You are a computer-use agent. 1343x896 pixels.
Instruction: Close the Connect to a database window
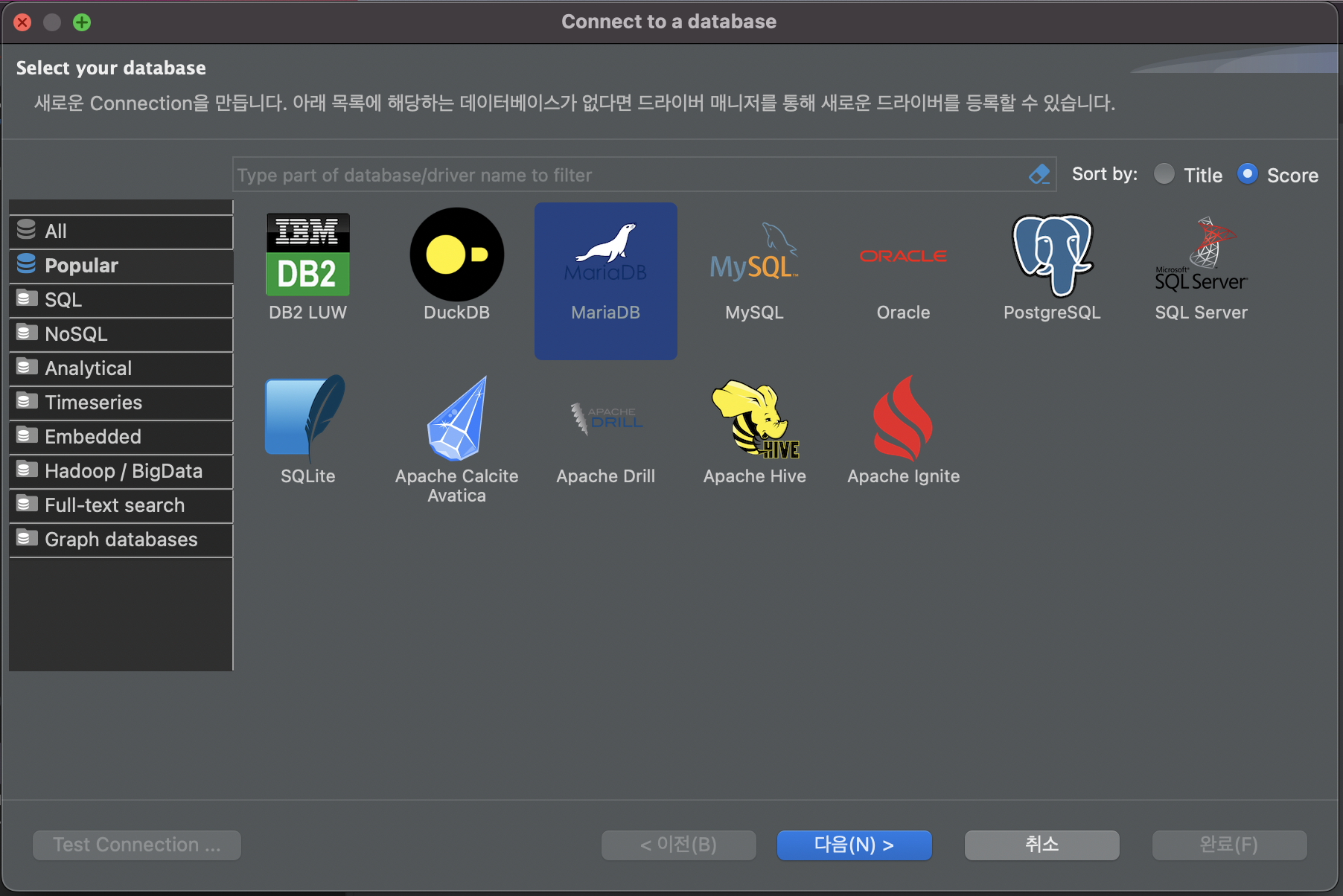22,22
